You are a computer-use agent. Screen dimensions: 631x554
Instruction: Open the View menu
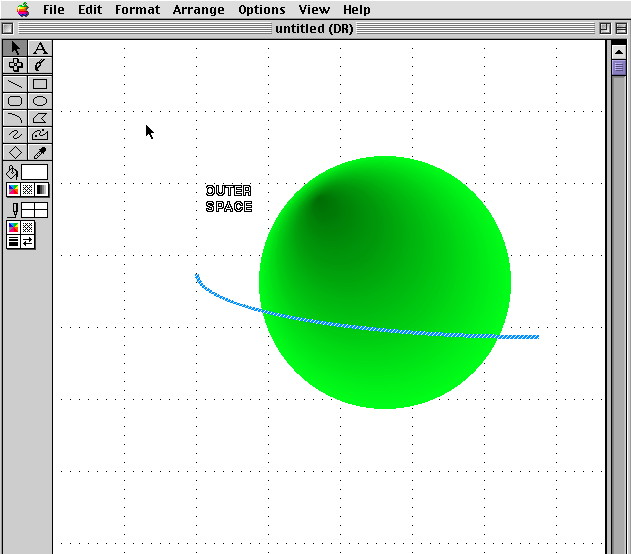[x=314, y=9]
